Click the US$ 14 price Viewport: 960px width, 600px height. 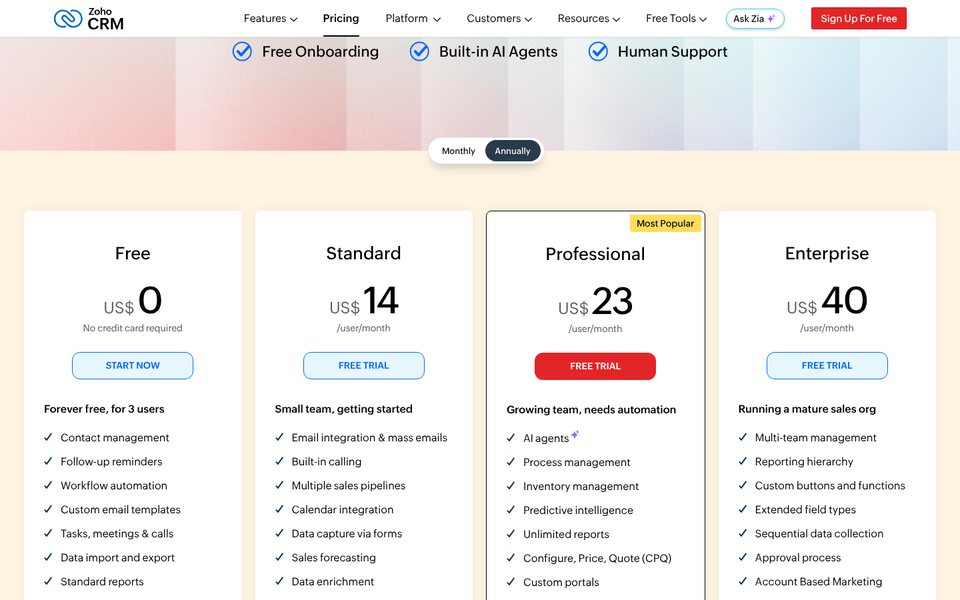[x=364, y=301]
